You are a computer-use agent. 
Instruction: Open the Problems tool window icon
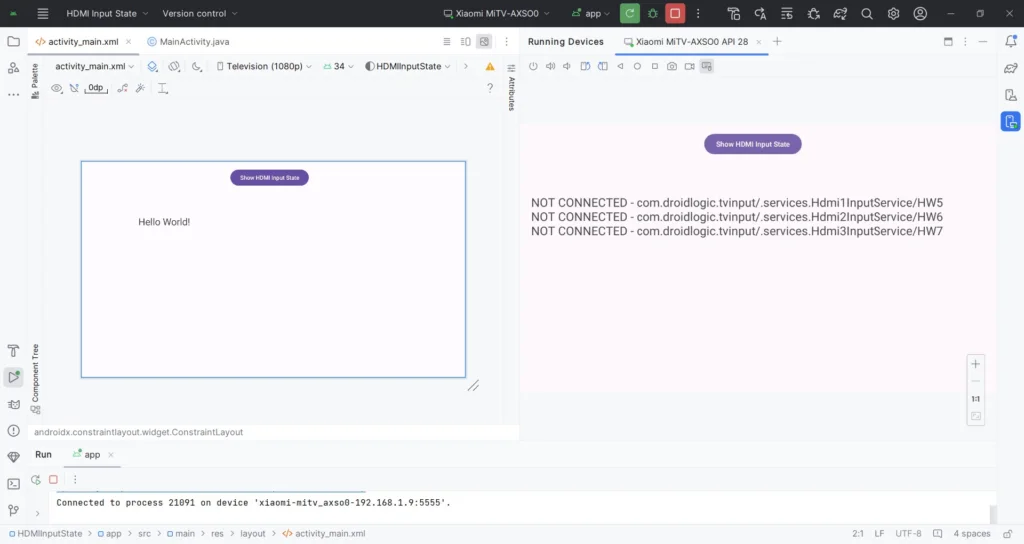13,430
